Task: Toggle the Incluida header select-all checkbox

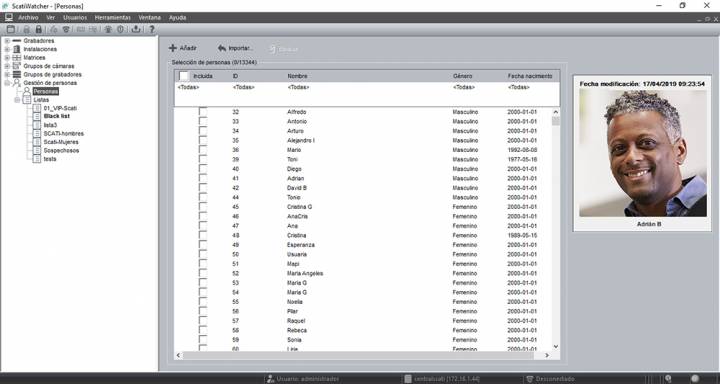Action: (184, 76)
